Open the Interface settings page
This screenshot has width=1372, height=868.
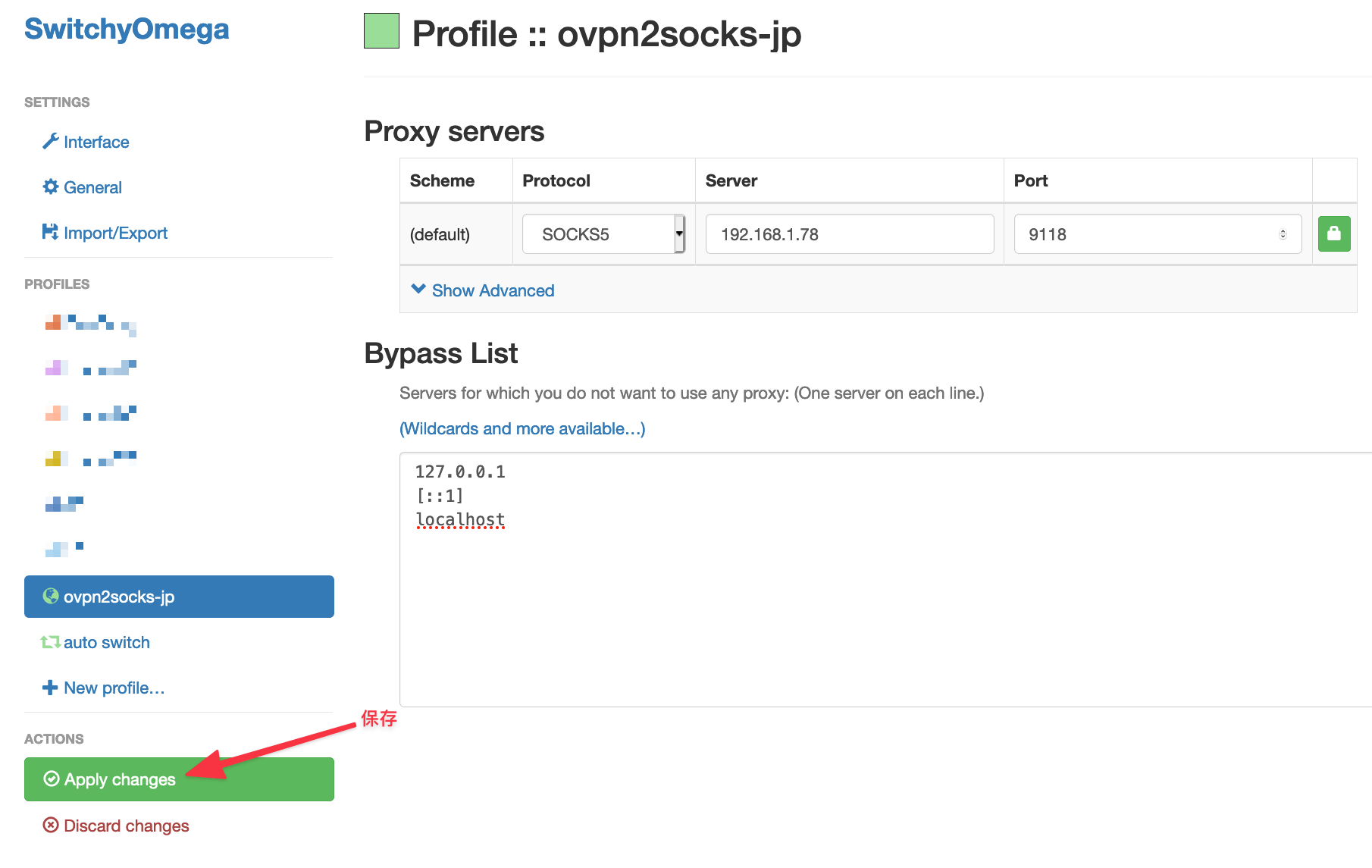(96, 142)
